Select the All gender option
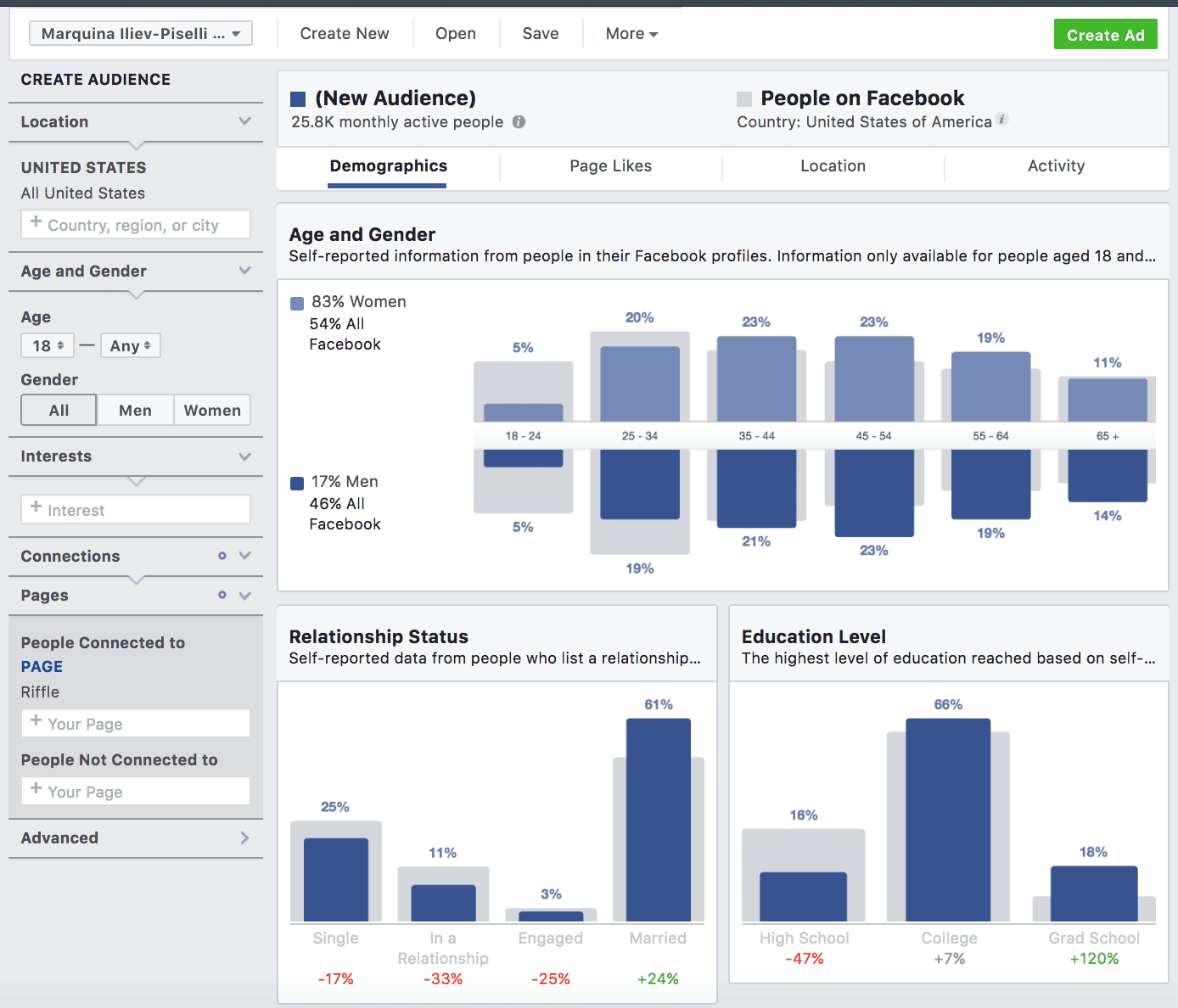Screen dimensions: 1178x1008 coord(59,411)
